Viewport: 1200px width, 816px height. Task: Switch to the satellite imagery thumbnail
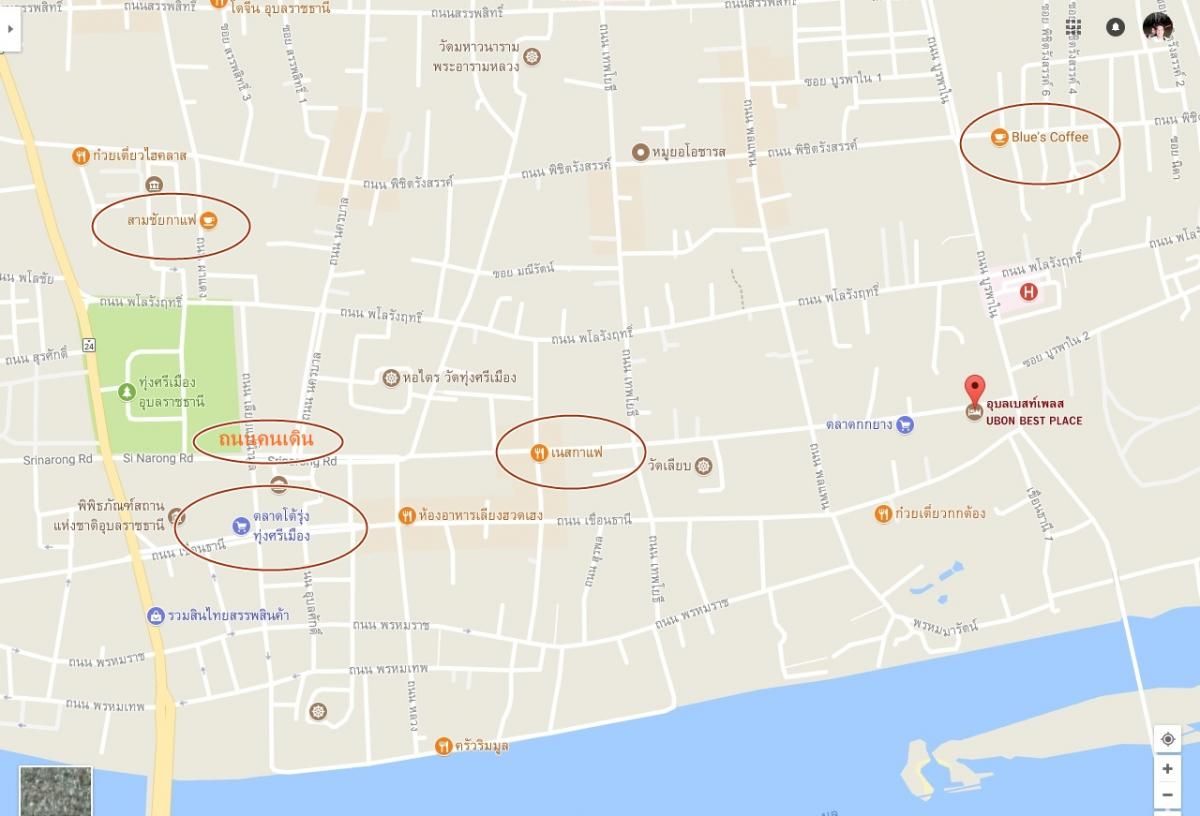[x=55, y=791]
